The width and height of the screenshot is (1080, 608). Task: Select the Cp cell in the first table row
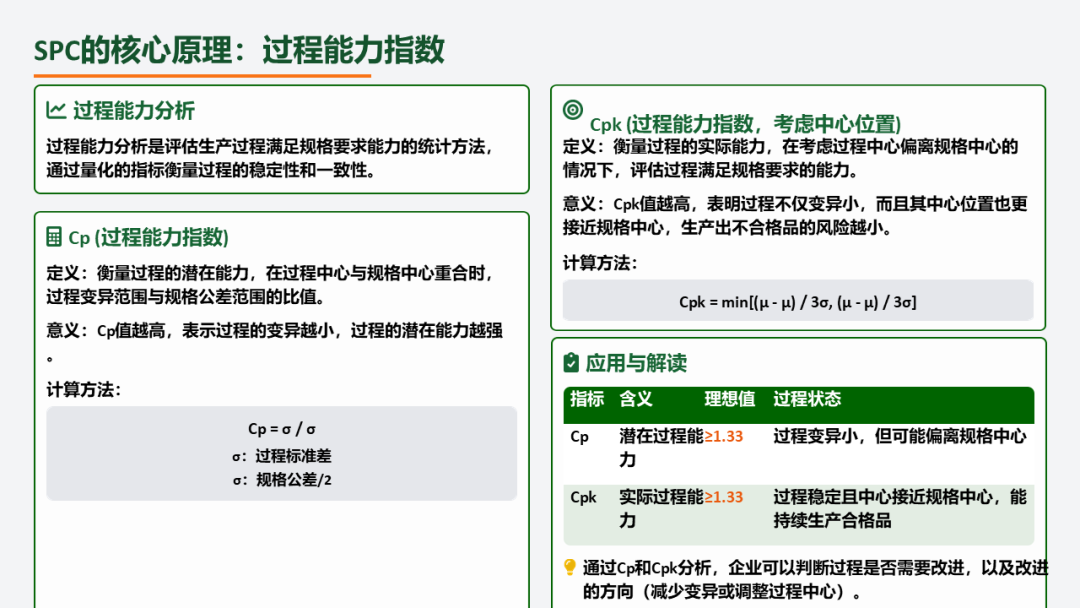click(580, 437)
